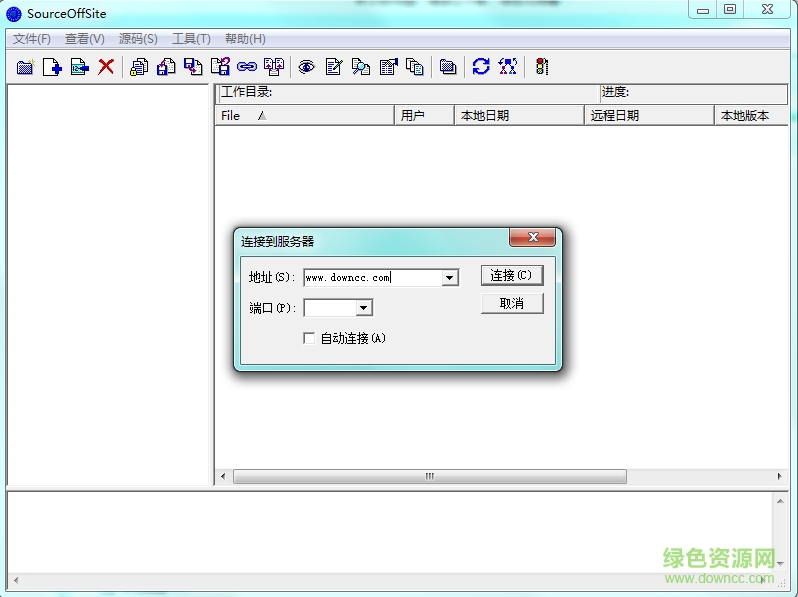798x597 pixels.
Task: Click the branch files toolbar icon
Action: [x=274, y=67]
